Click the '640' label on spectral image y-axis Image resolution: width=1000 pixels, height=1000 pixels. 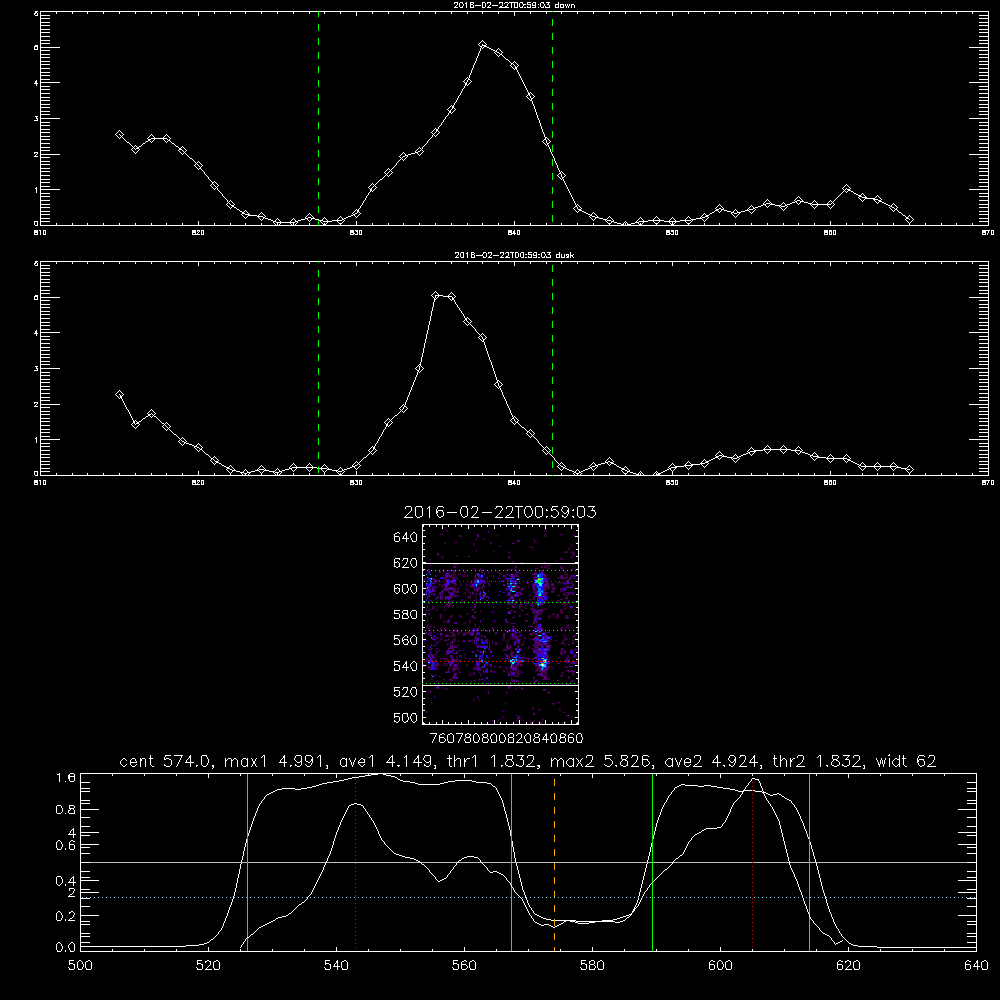(x=406, y=537)
